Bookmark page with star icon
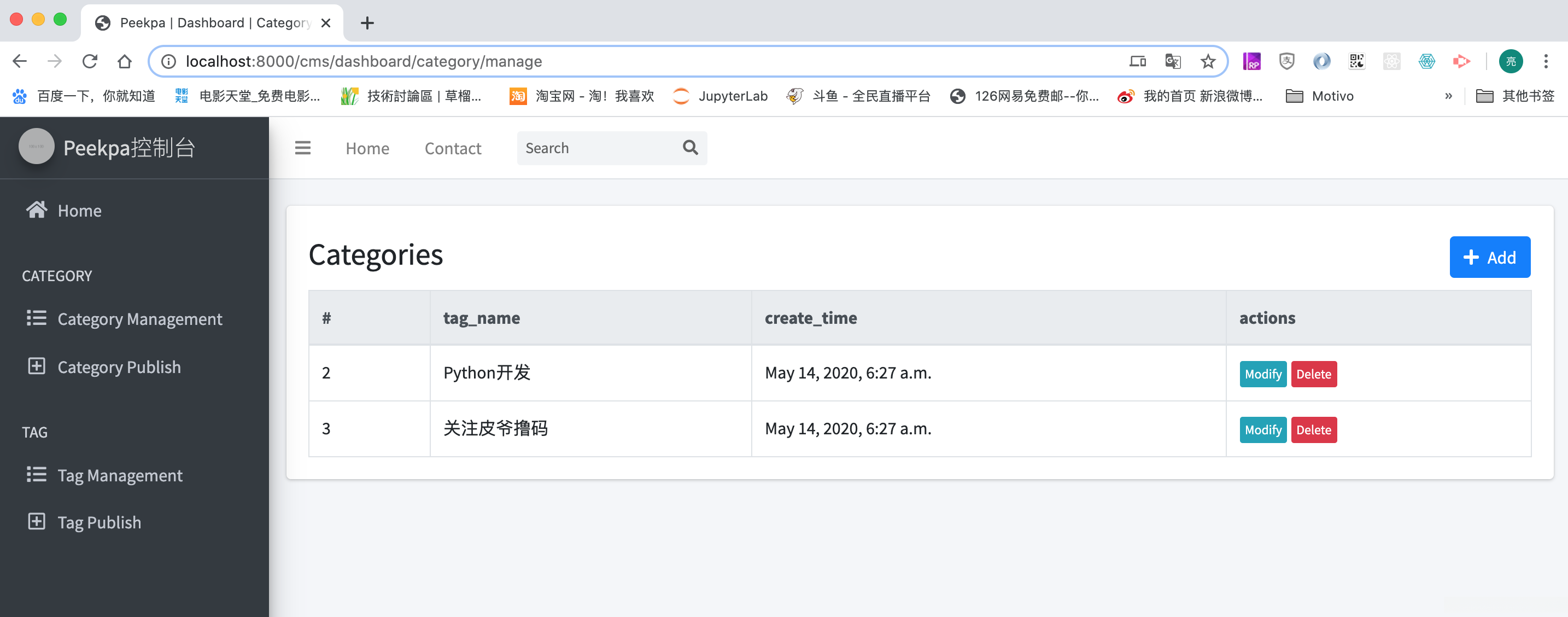The height and width of the screenshot is (617, 1568). pos(1208,61)
